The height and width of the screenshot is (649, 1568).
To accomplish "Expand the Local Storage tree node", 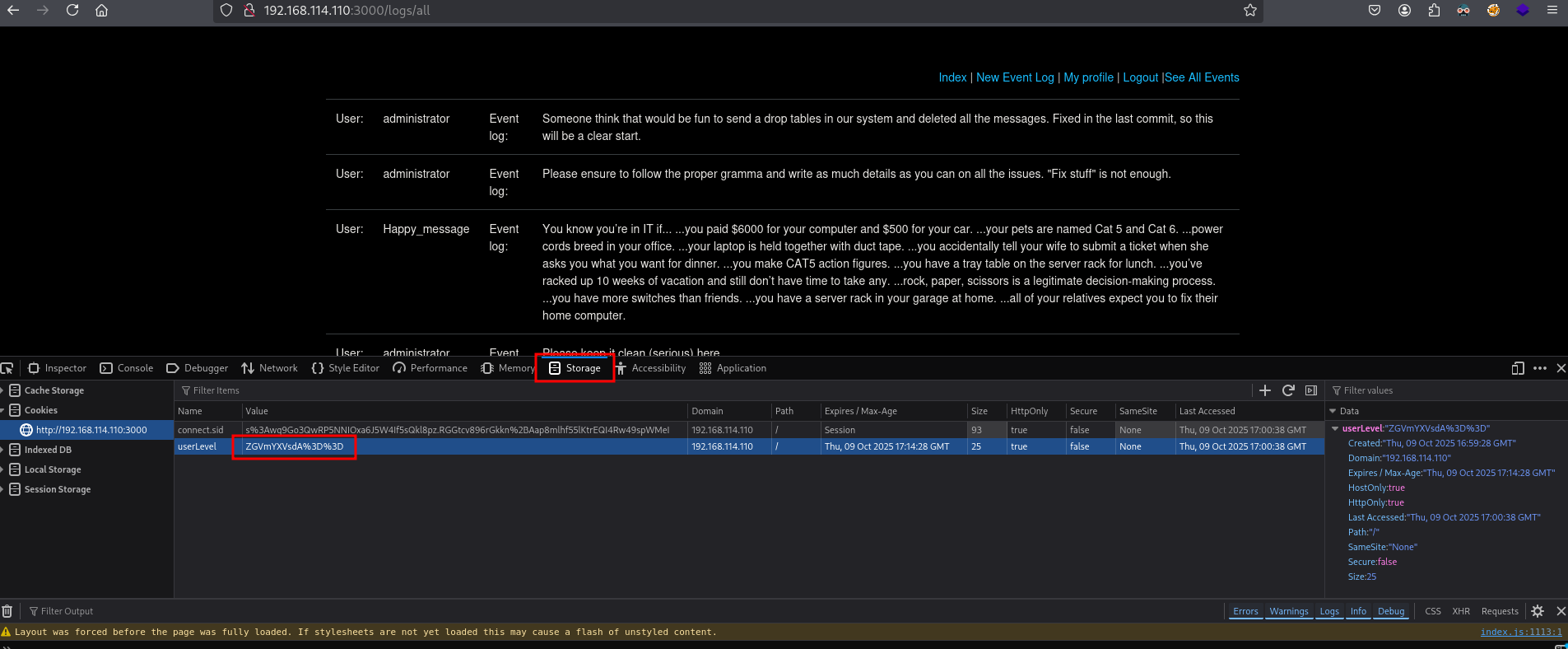I will tap(3, 469).
